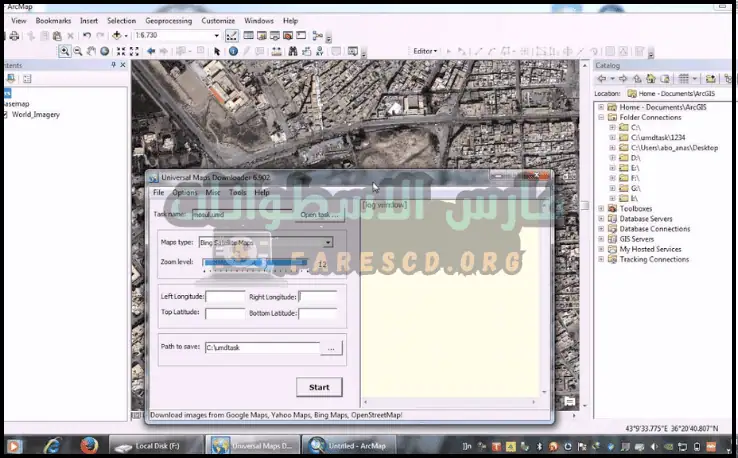738x458 pixels.
Task: Open the Geoprocessing menu
Action: (x=168, y=20)
